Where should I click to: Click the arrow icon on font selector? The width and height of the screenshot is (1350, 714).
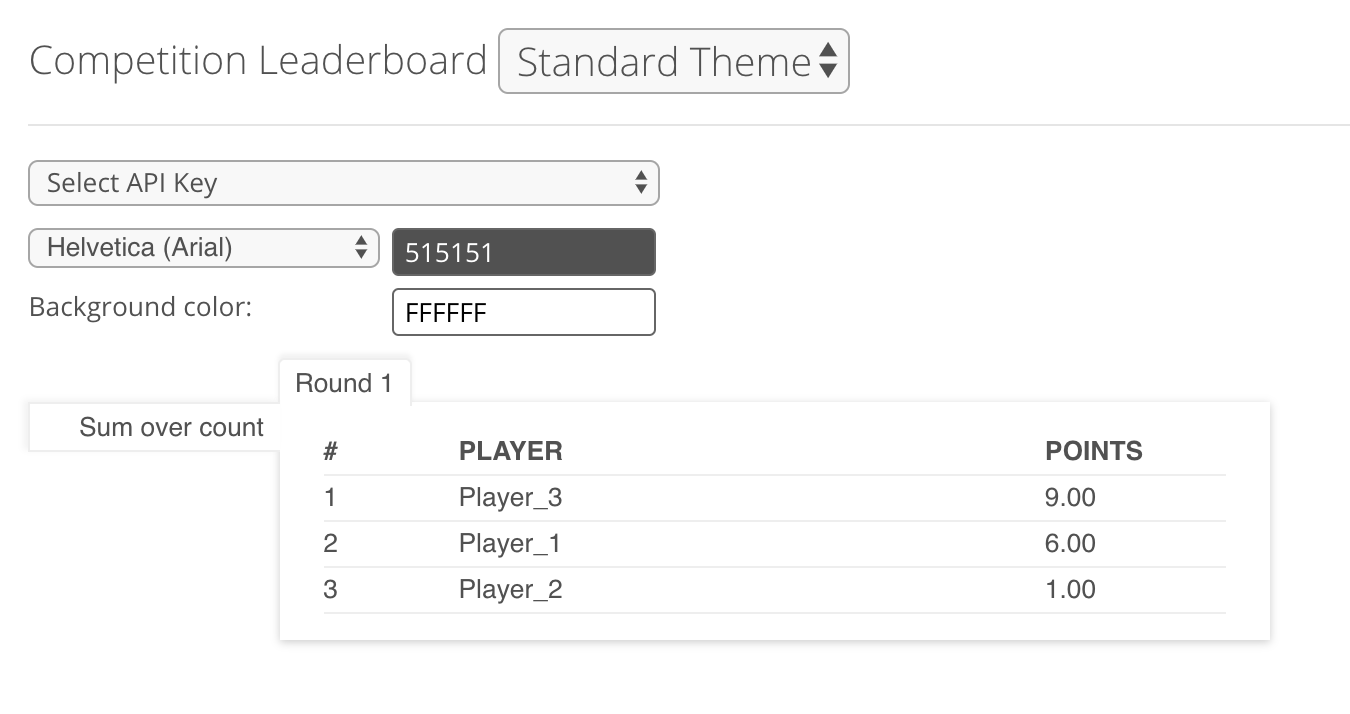pos(360,248)
